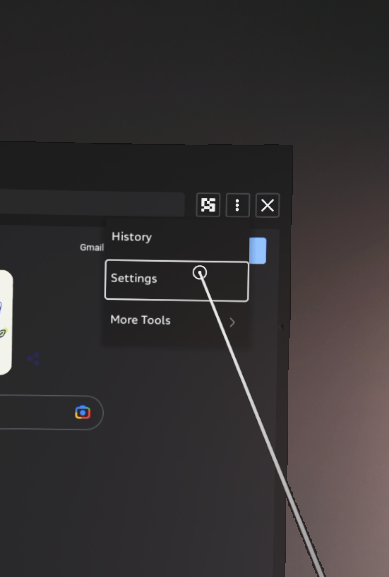Click the share icon below the doodle

pyautogui.click(x=33, y=359)
